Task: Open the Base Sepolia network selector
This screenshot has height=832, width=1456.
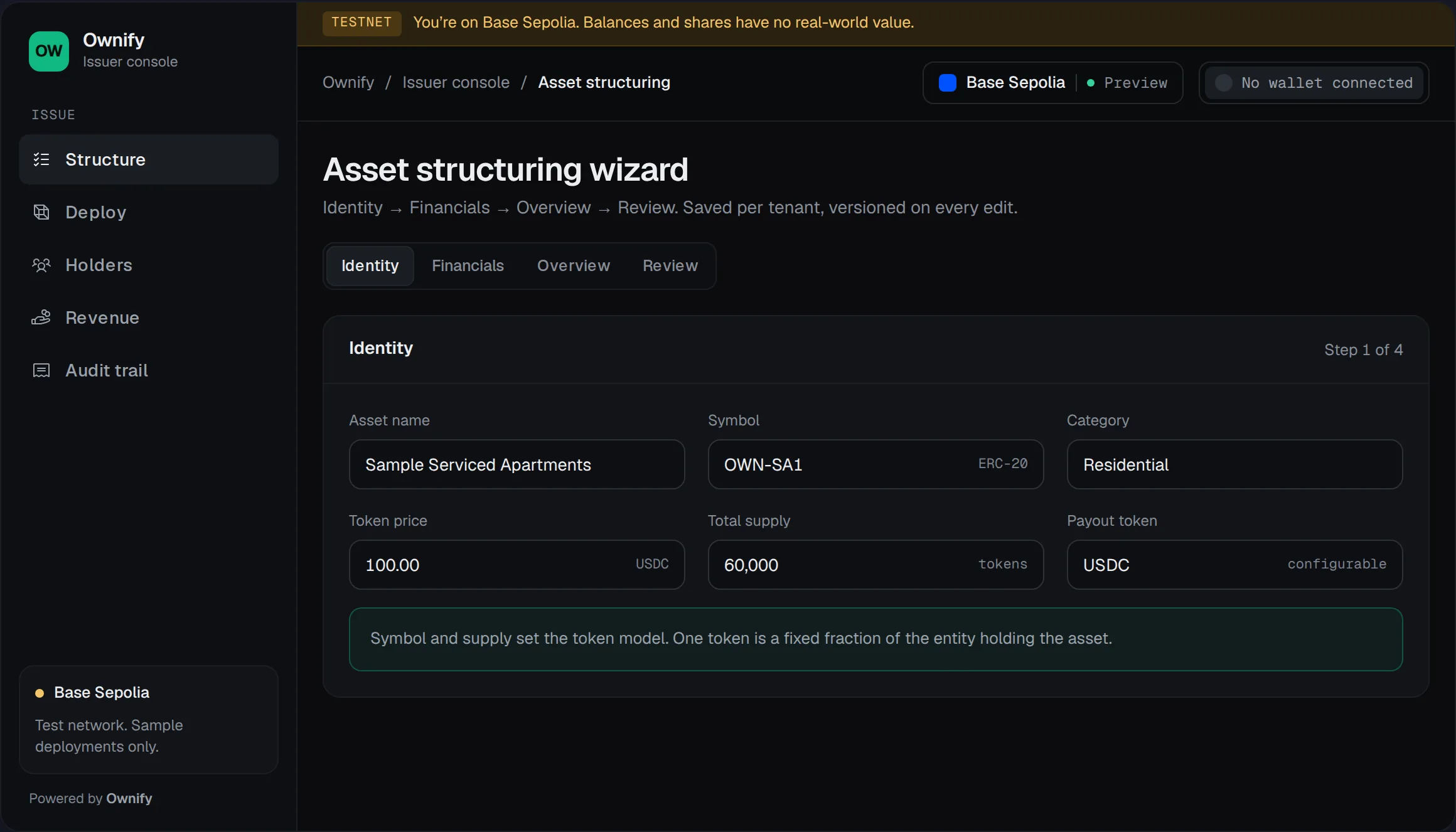Action: click(1053, 83)
